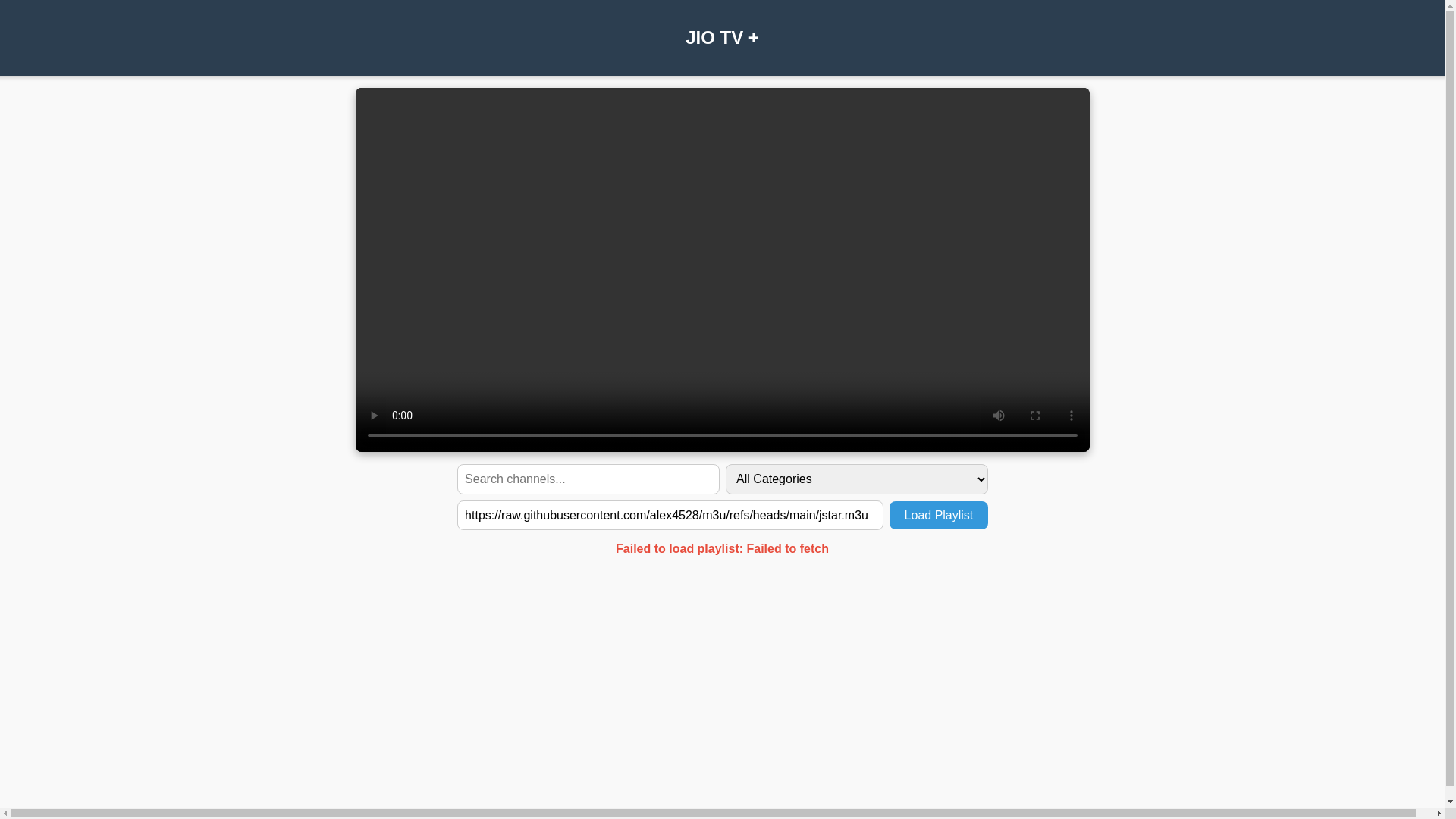Click the video progress seek bar
Screen dimensions: 1456x819
[723, 435]
